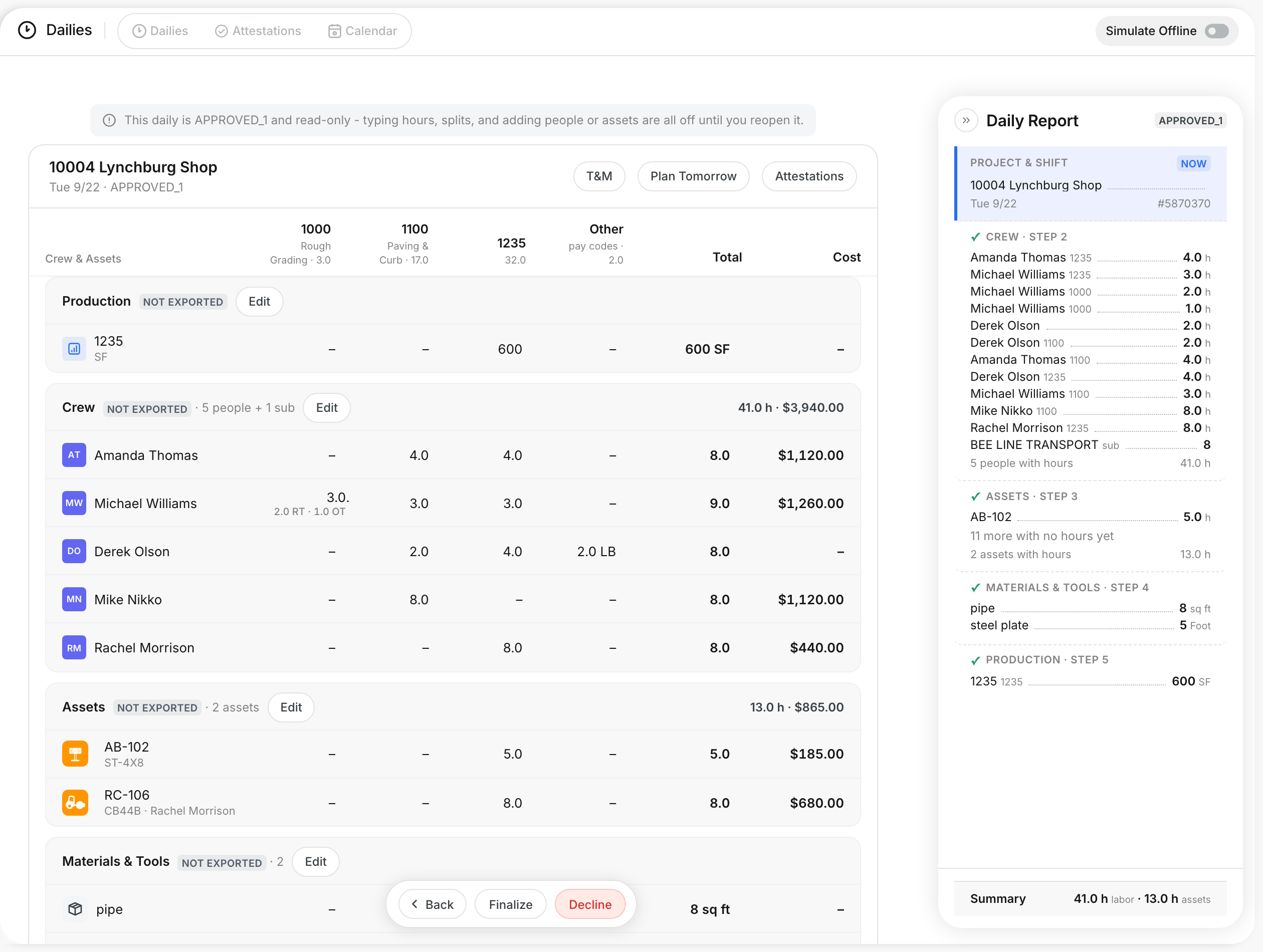
Task: Click the Assets Step 3 checkmark icon
Action: (x=976, y=497)
